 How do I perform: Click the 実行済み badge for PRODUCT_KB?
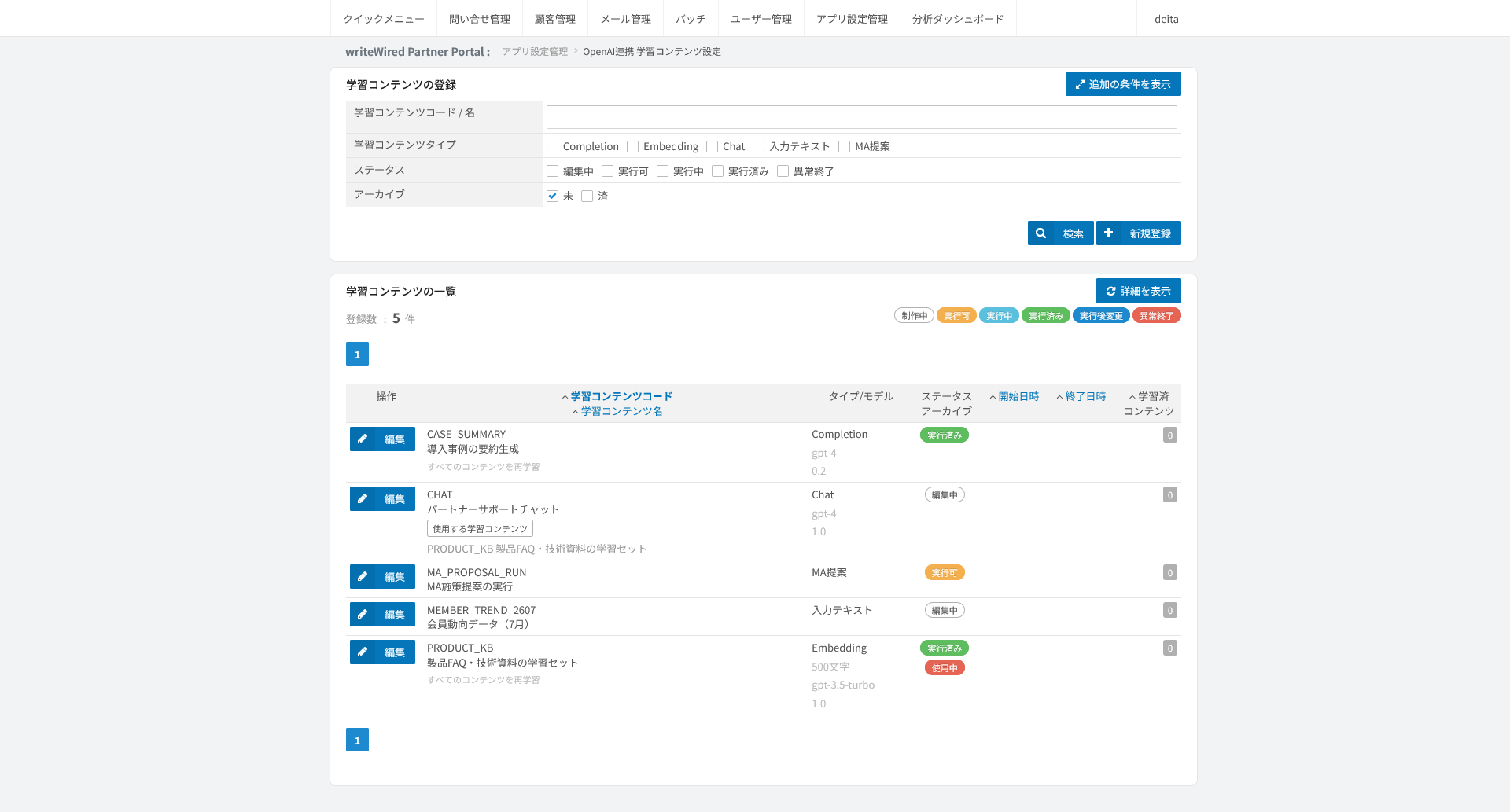point(945,648)
